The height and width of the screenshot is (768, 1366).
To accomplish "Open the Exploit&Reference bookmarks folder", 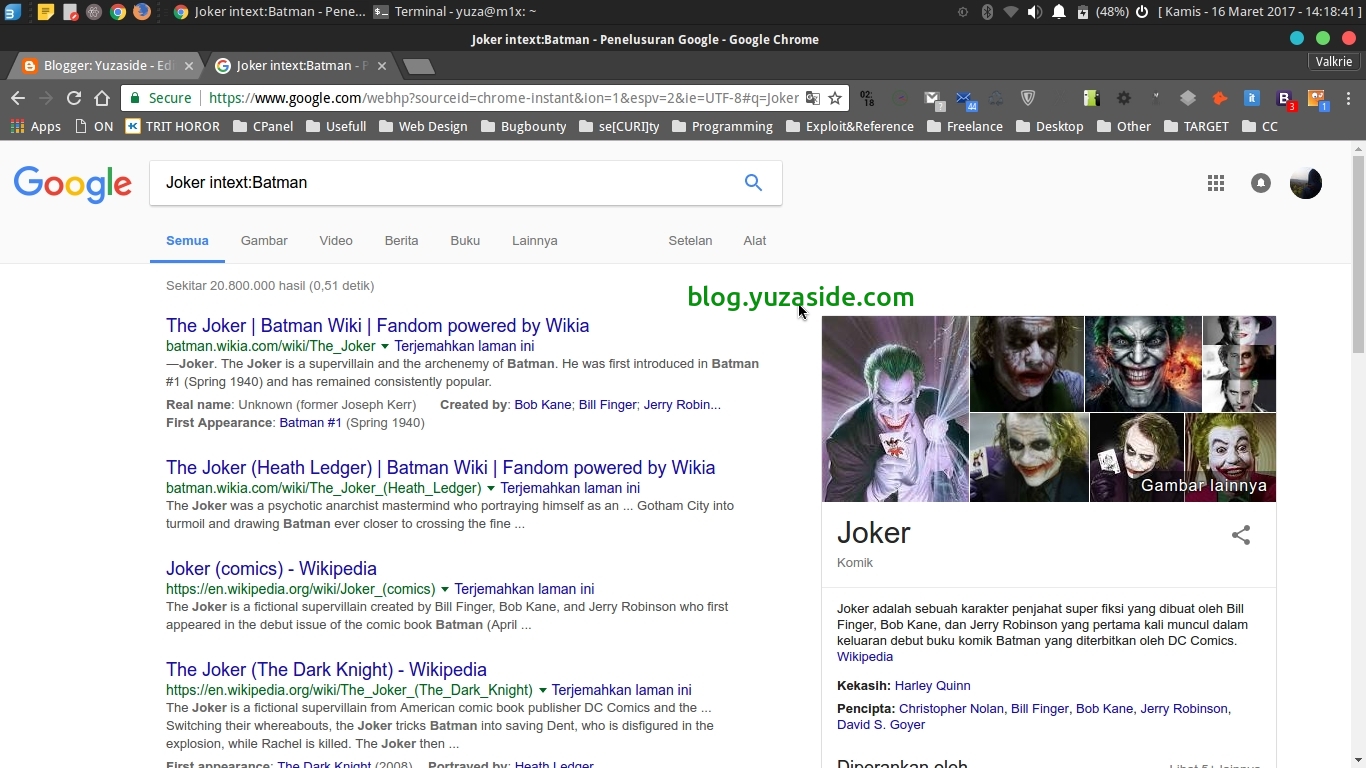I will (850, 126).
